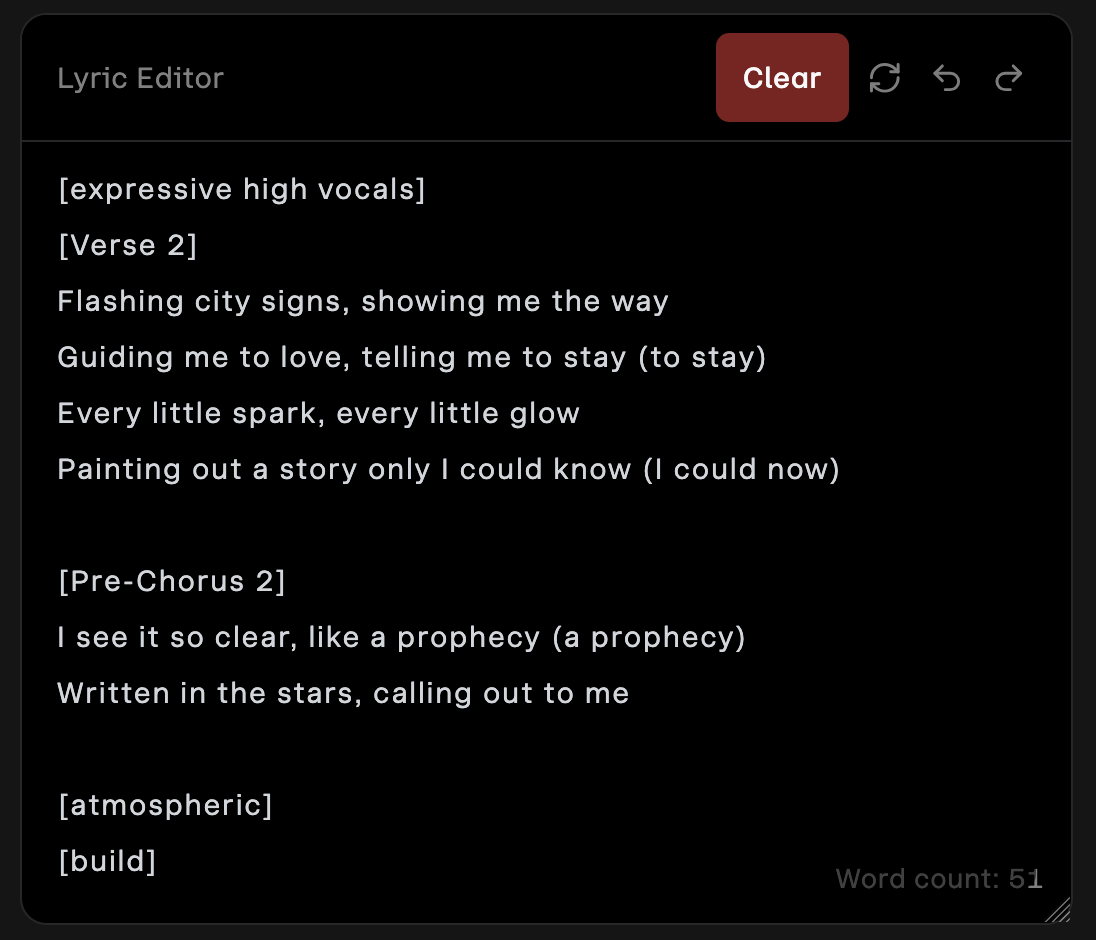Click the line starting "Flashing city signs"

[363, 301]
